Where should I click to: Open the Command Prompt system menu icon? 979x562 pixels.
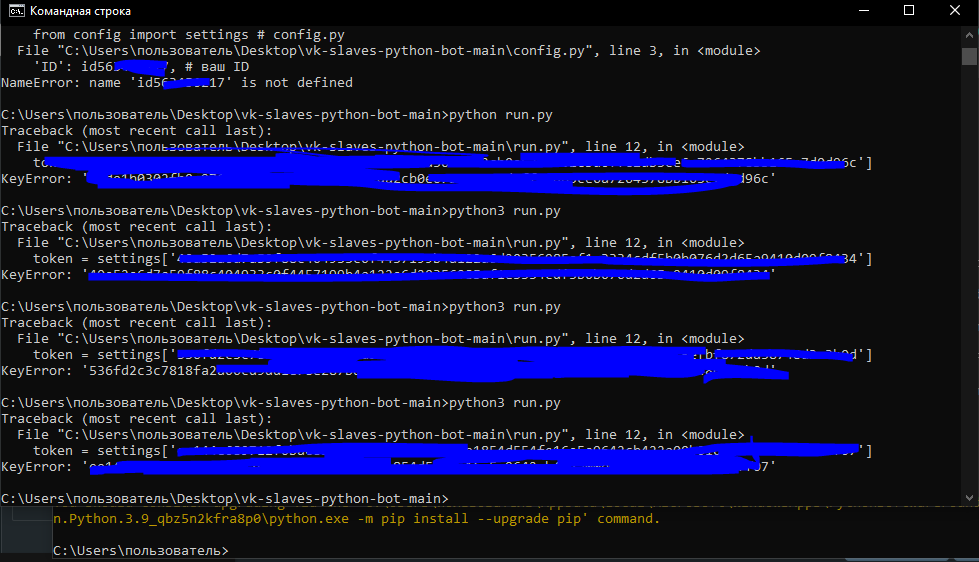point(17,11)
